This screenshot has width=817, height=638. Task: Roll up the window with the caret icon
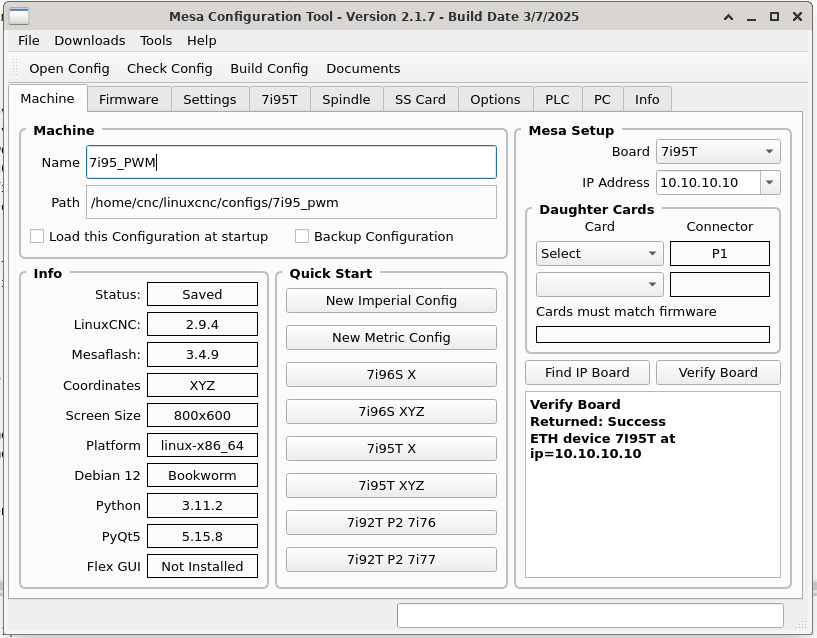pyautogui.click(x=728, y=17)
